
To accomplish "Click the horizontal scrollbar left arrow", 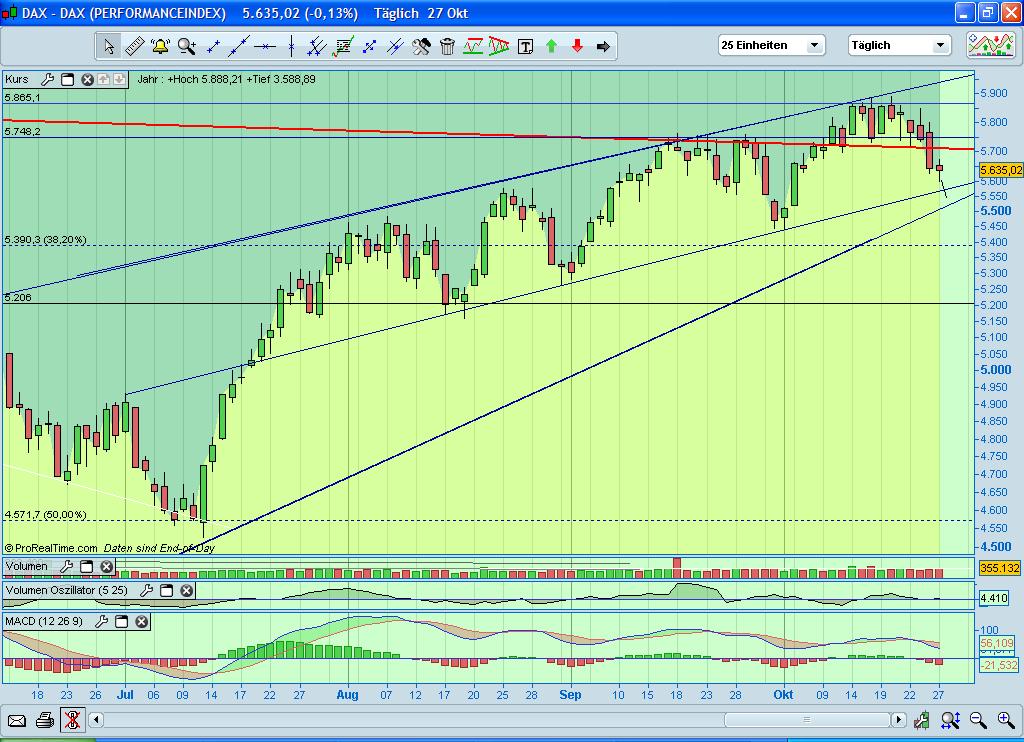I will (x=96, y=720).
